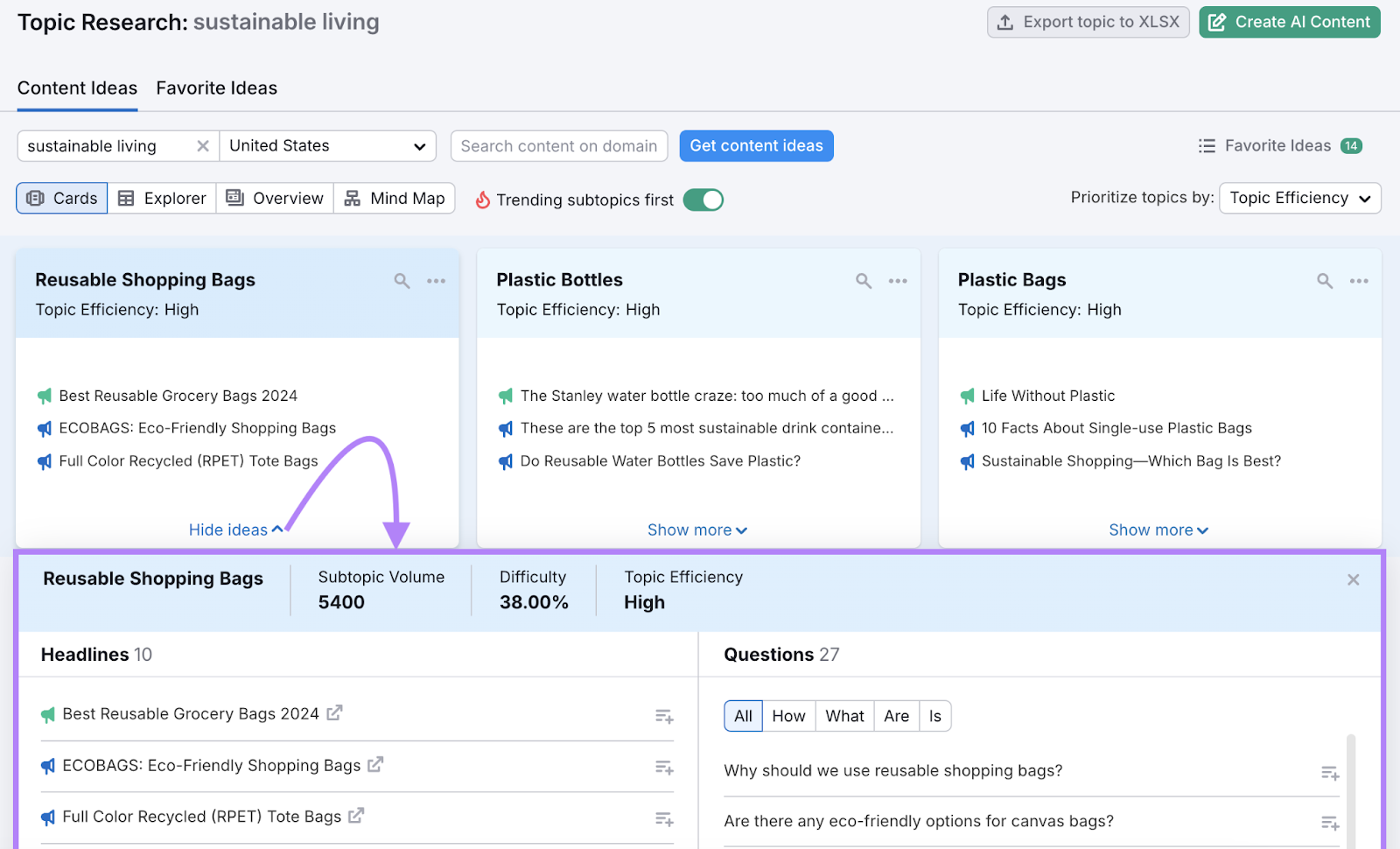
Task: Click the questions list scrollbar
Action: pos(1351,788)
